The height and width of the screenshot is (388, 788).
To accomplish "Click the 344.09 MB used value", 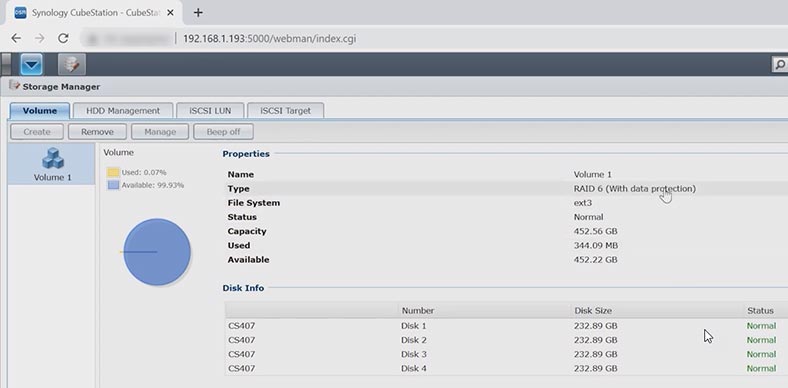I will (596, 245).
